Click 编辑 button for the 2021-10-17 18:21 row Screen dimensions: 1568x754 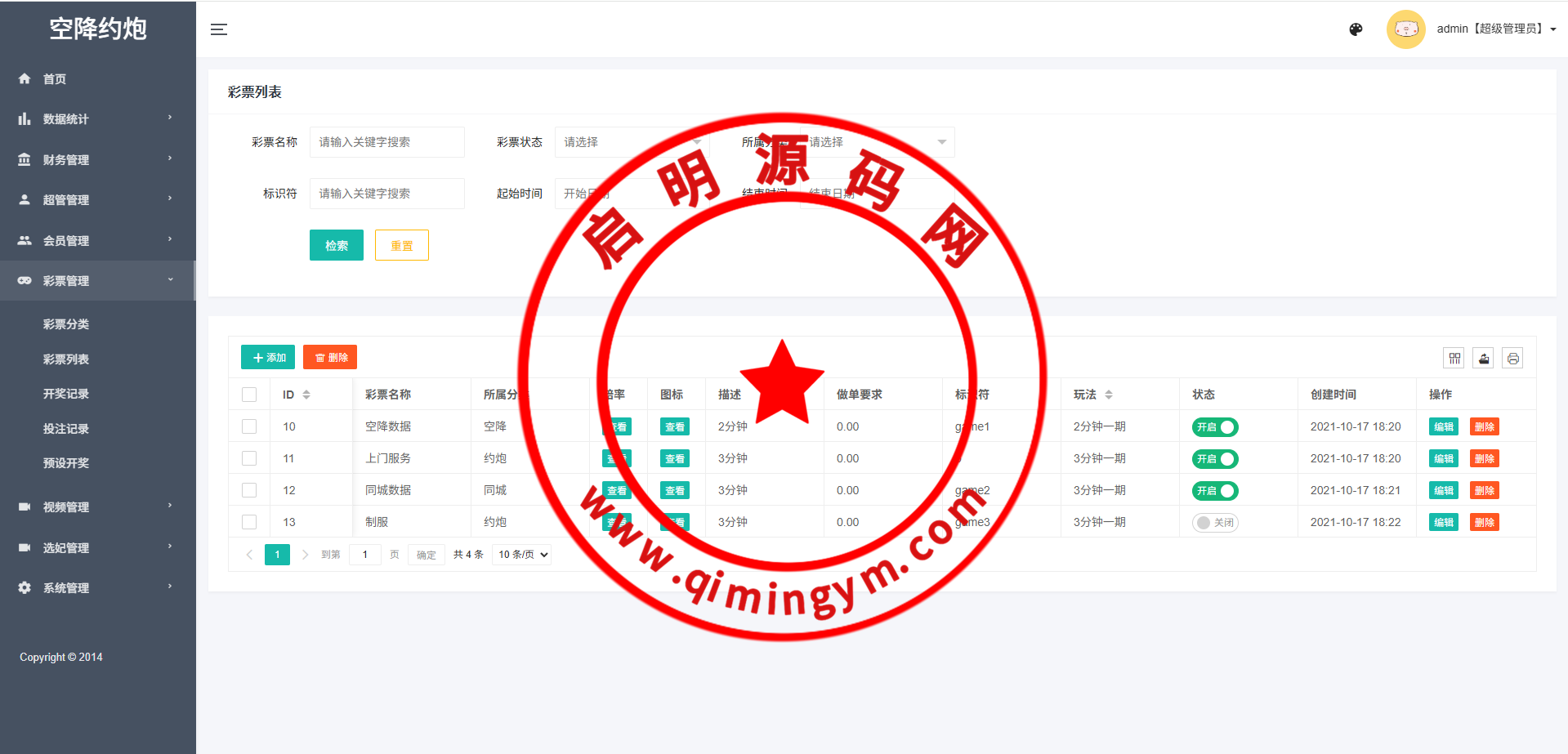point(1443,491)
